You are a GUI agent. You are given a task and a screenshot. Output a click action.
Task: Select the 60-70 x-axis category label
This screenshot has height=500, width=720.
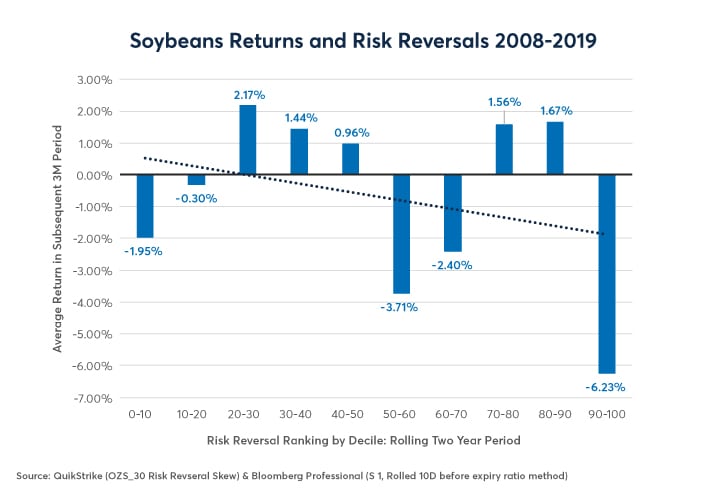[x=453, y=412]
